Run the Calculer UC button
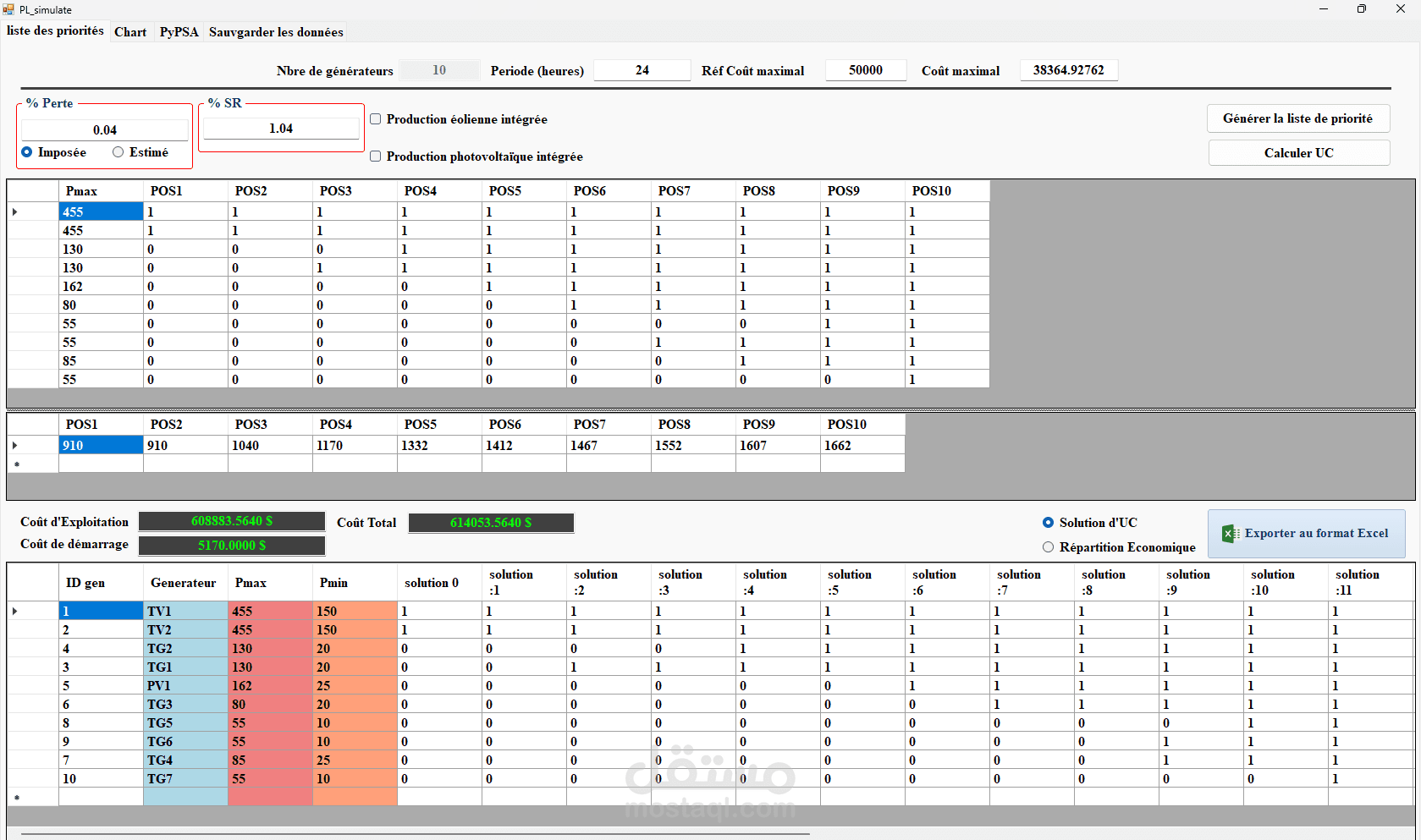This screenshot has width=1421, height=840. 1298,153
